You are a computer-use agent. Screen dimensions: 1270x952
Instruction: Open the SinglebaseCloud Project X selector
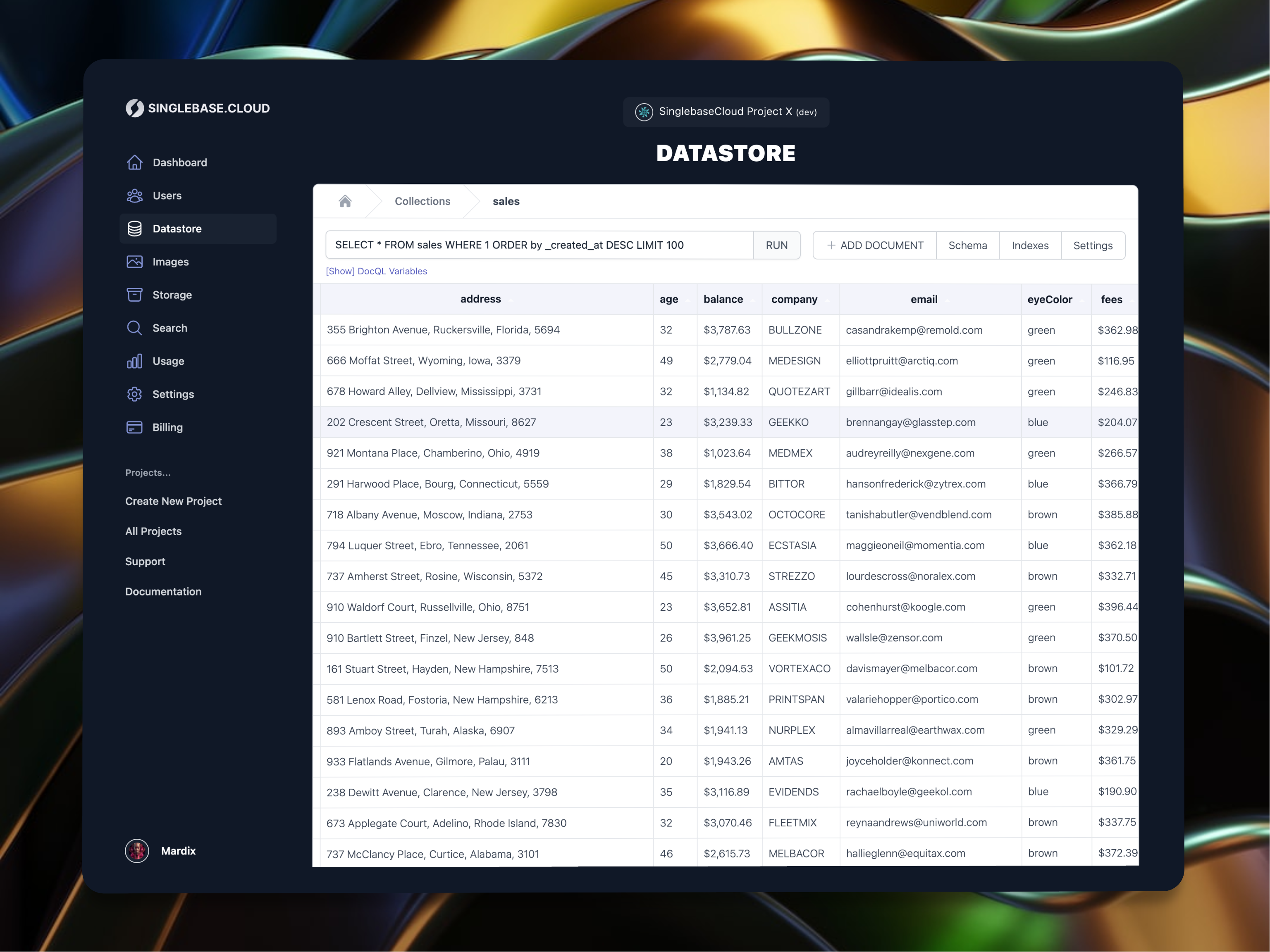click(x=726, y=112)
